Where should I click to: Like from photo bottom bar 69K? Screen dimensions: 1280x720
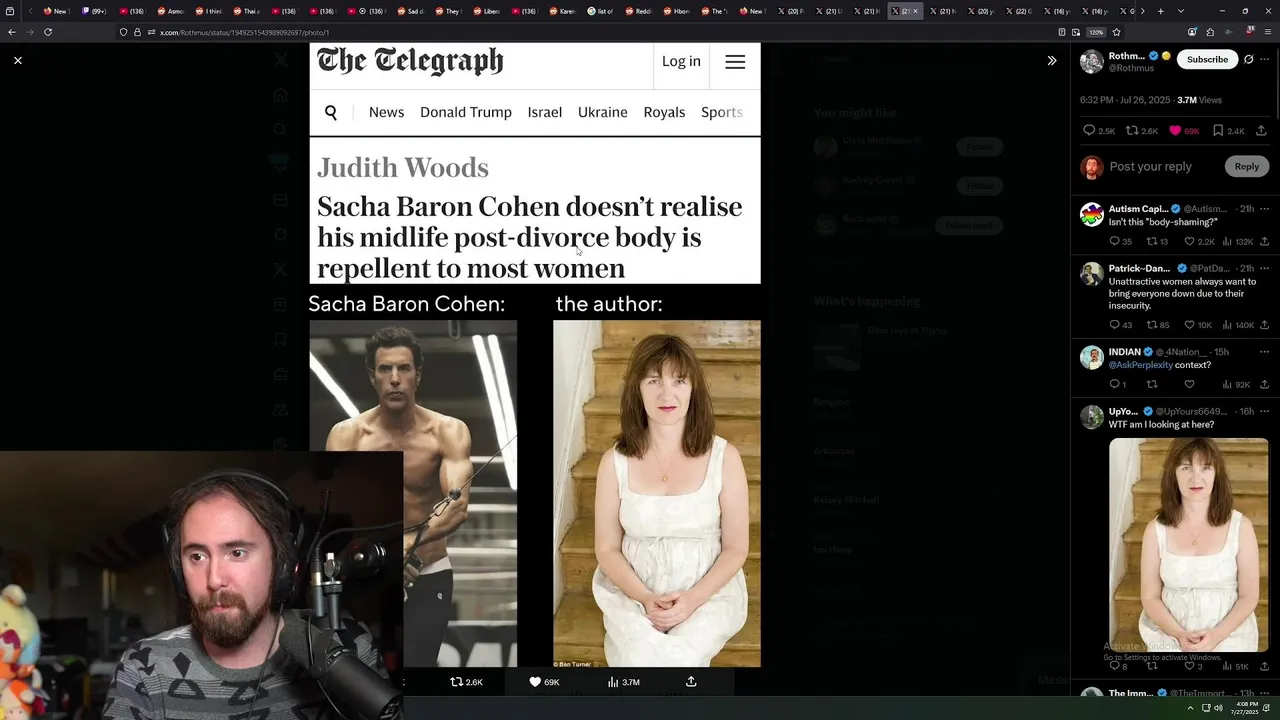click(544, 682)
